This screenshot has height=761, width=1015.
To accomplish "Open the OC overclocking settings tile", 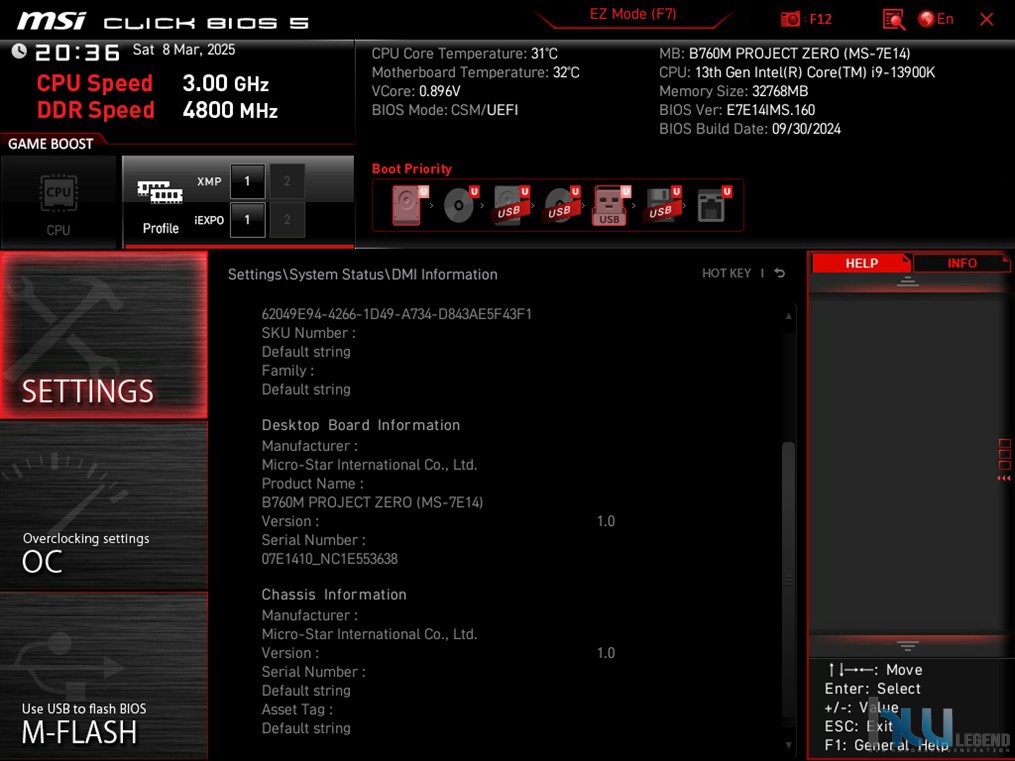I will (104, 506).
